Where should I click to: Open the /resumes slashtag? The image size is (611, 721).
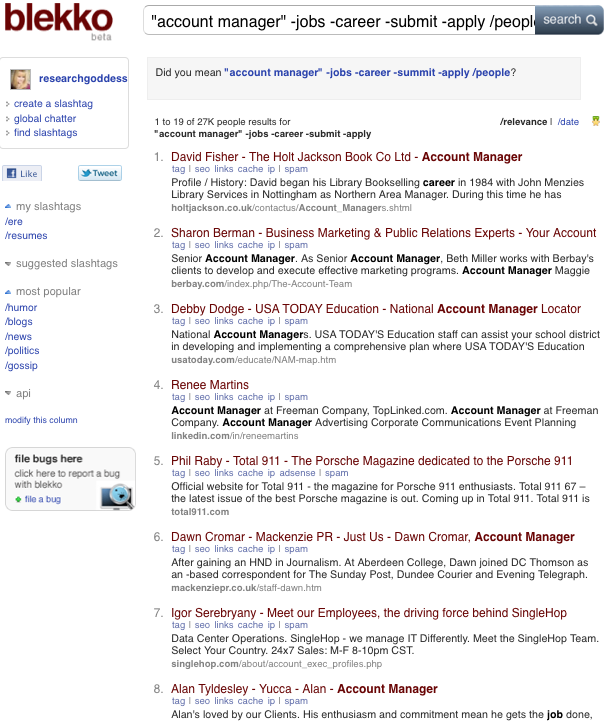[26, 235]
